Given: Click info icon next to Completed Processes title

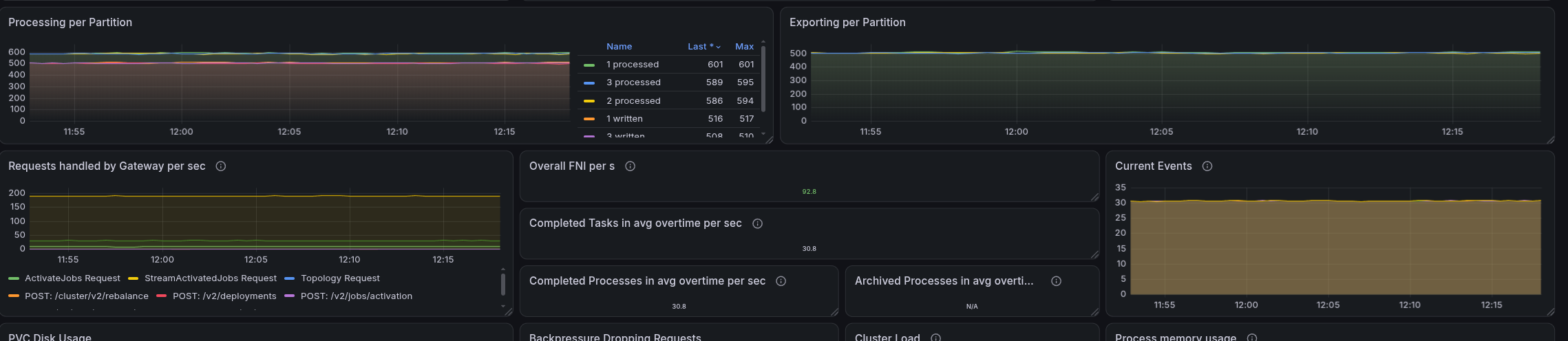Looking at the screenshot, I should (781, 281).
